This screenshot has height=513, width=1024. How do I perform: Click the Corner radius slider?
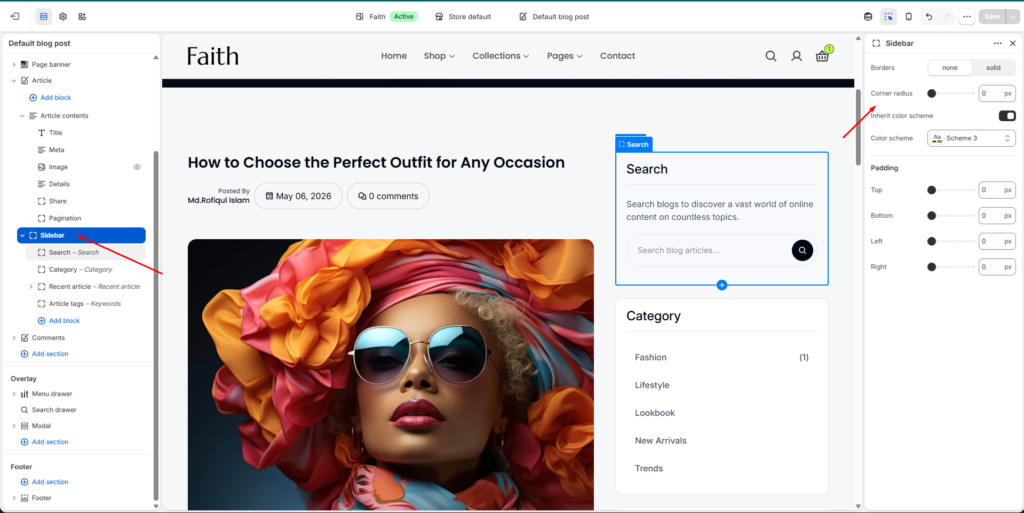pyautogui.click(x=951, y=93)
